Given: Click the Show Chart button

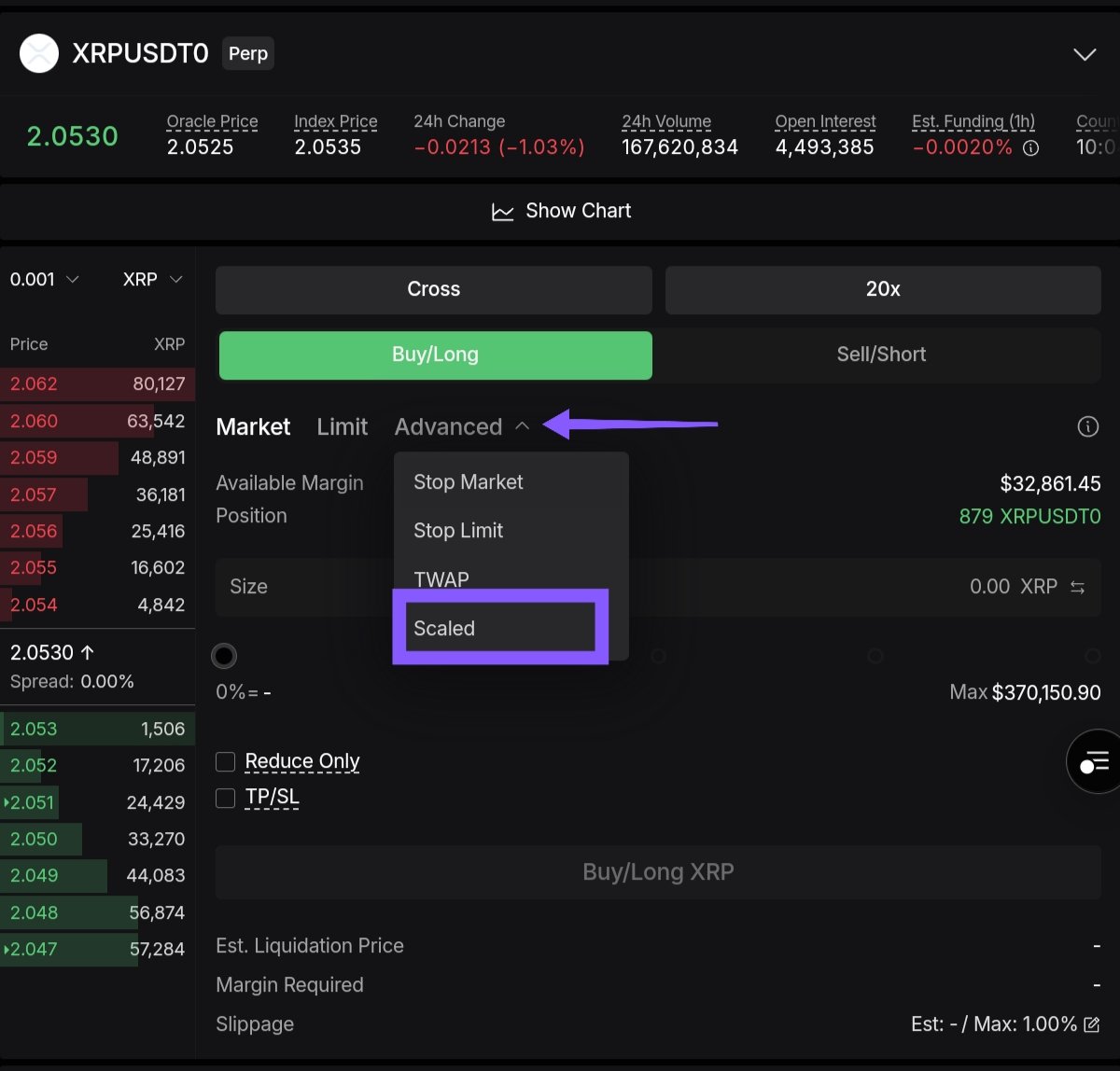Looking at the screenshot, I should tap(560, 212).
